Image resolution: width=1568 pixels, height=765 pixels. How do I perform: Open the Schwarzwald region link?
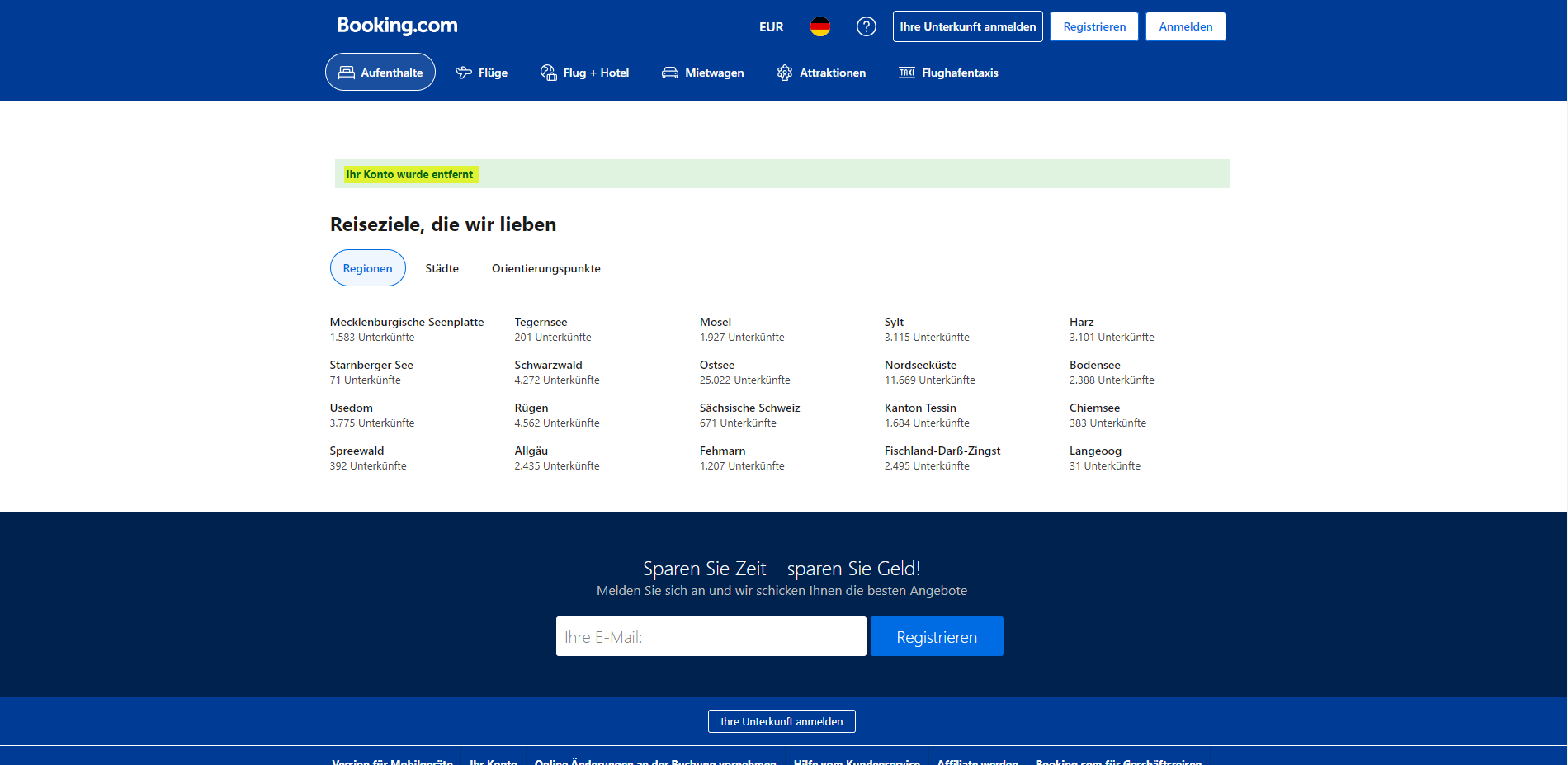point(548,365)
